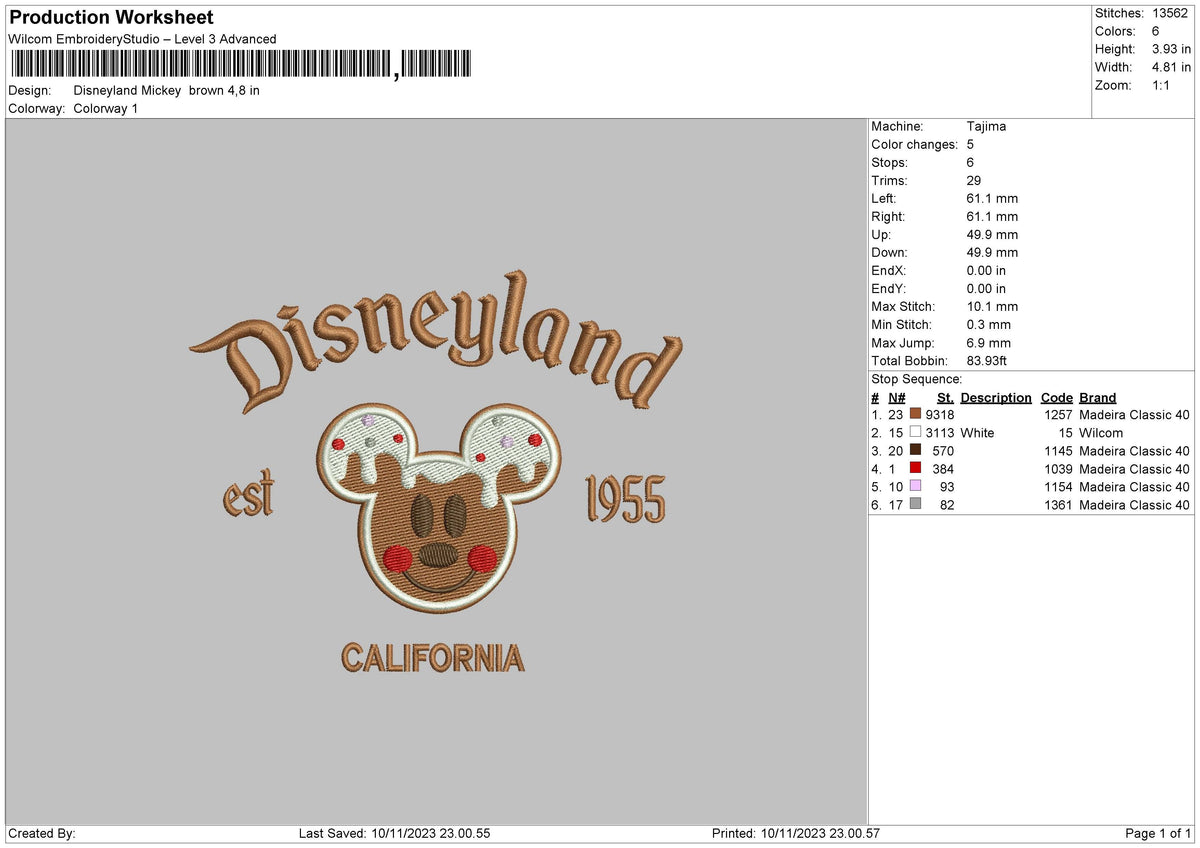Screen dimensions: 1200x848
Task: Click the Max Jump value 6.9 mm
Action: tap(989, 342)
